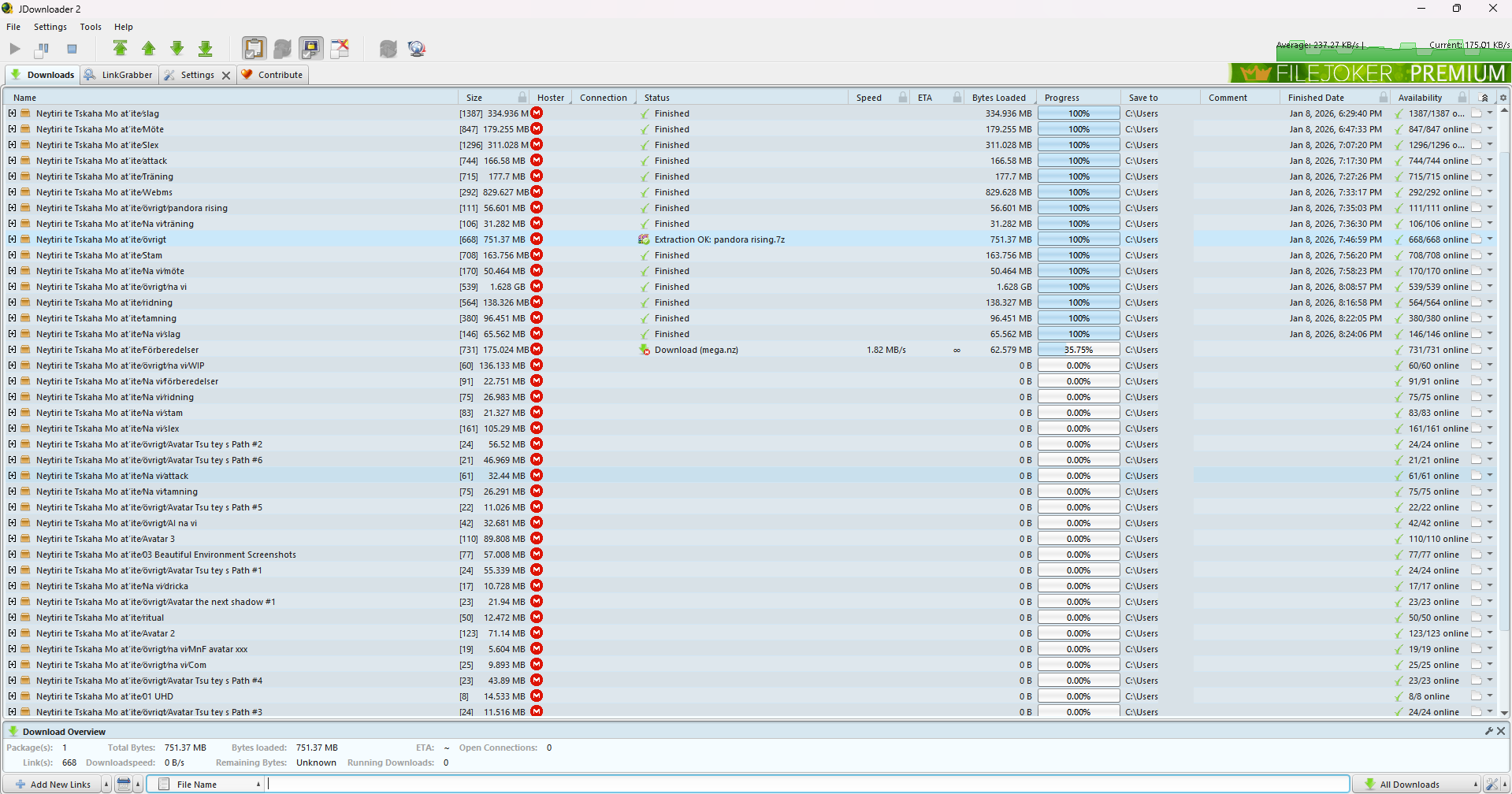Move selected package up one position
Image resolution: width=1512 pixels, height=794 pixels.
pos(149,49)
